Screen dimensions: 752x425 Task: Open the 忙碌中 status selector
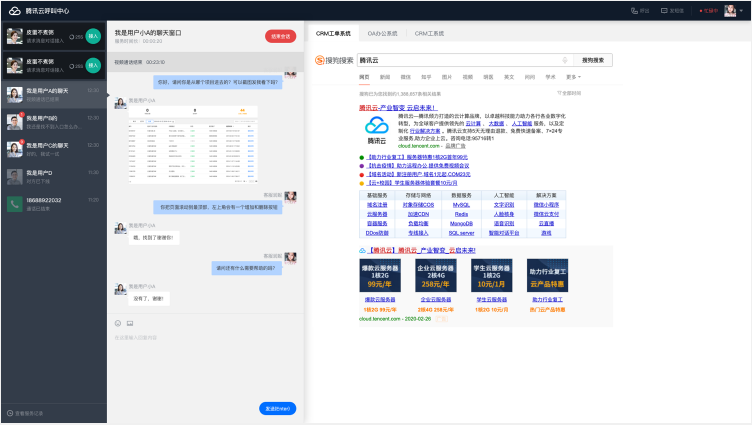point(708,11)
